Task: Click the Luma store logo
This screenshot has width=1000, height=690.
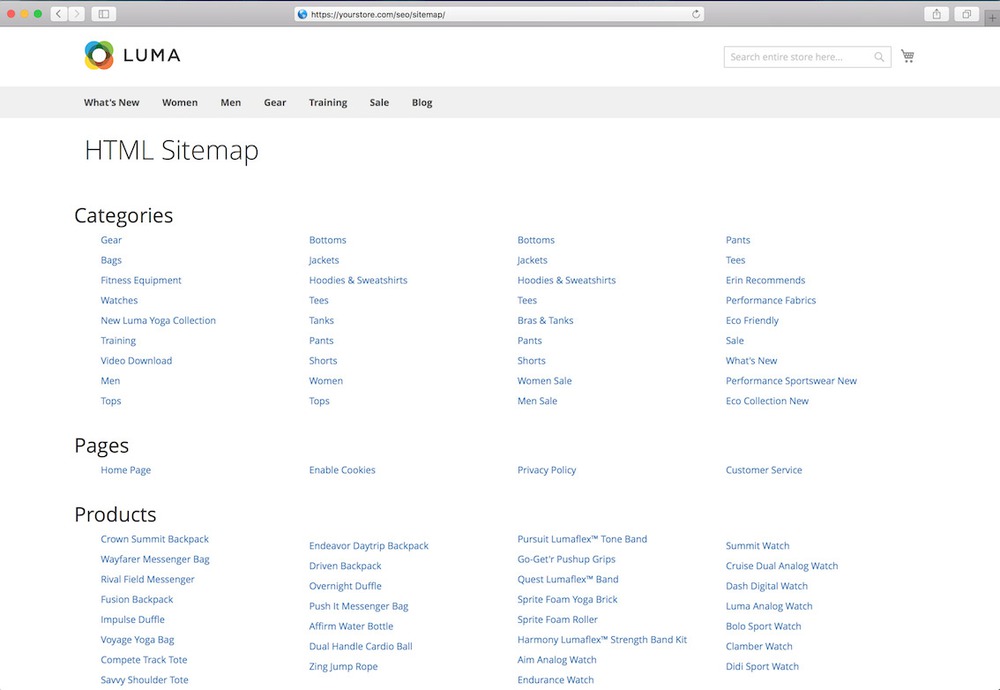Action: pos(132,54)
